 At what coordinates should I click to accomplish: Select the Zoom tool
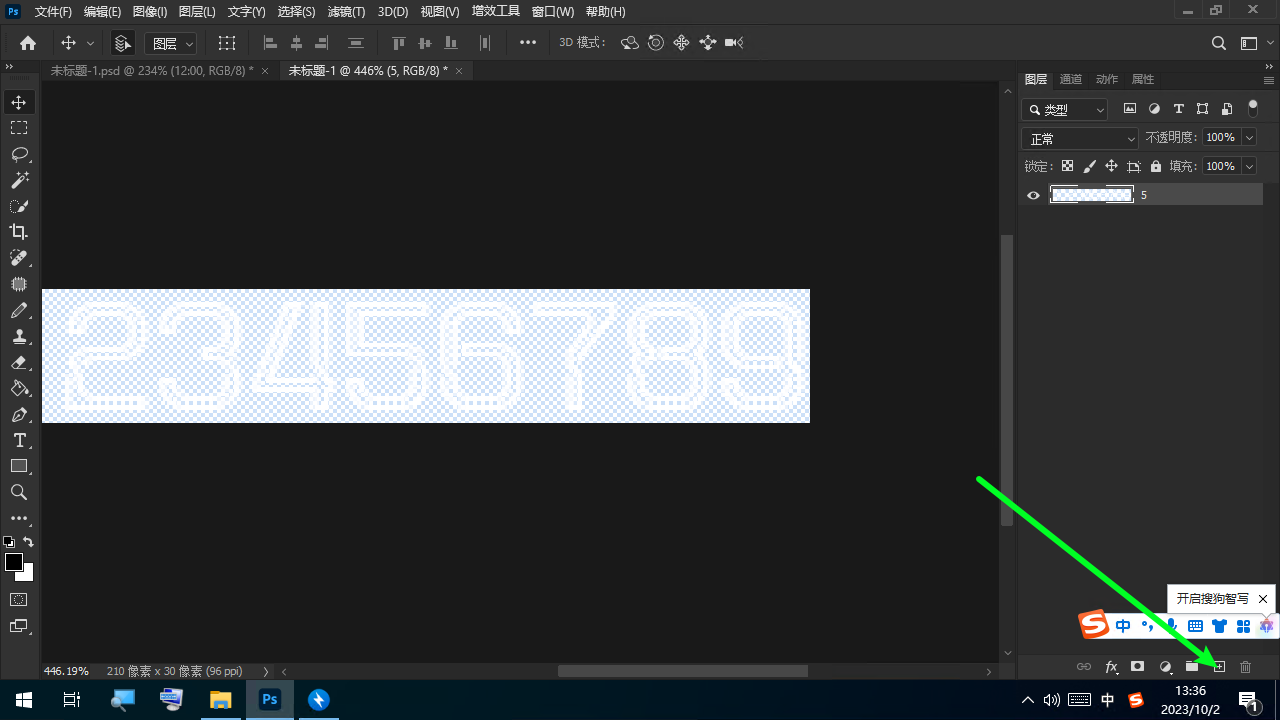19,492
